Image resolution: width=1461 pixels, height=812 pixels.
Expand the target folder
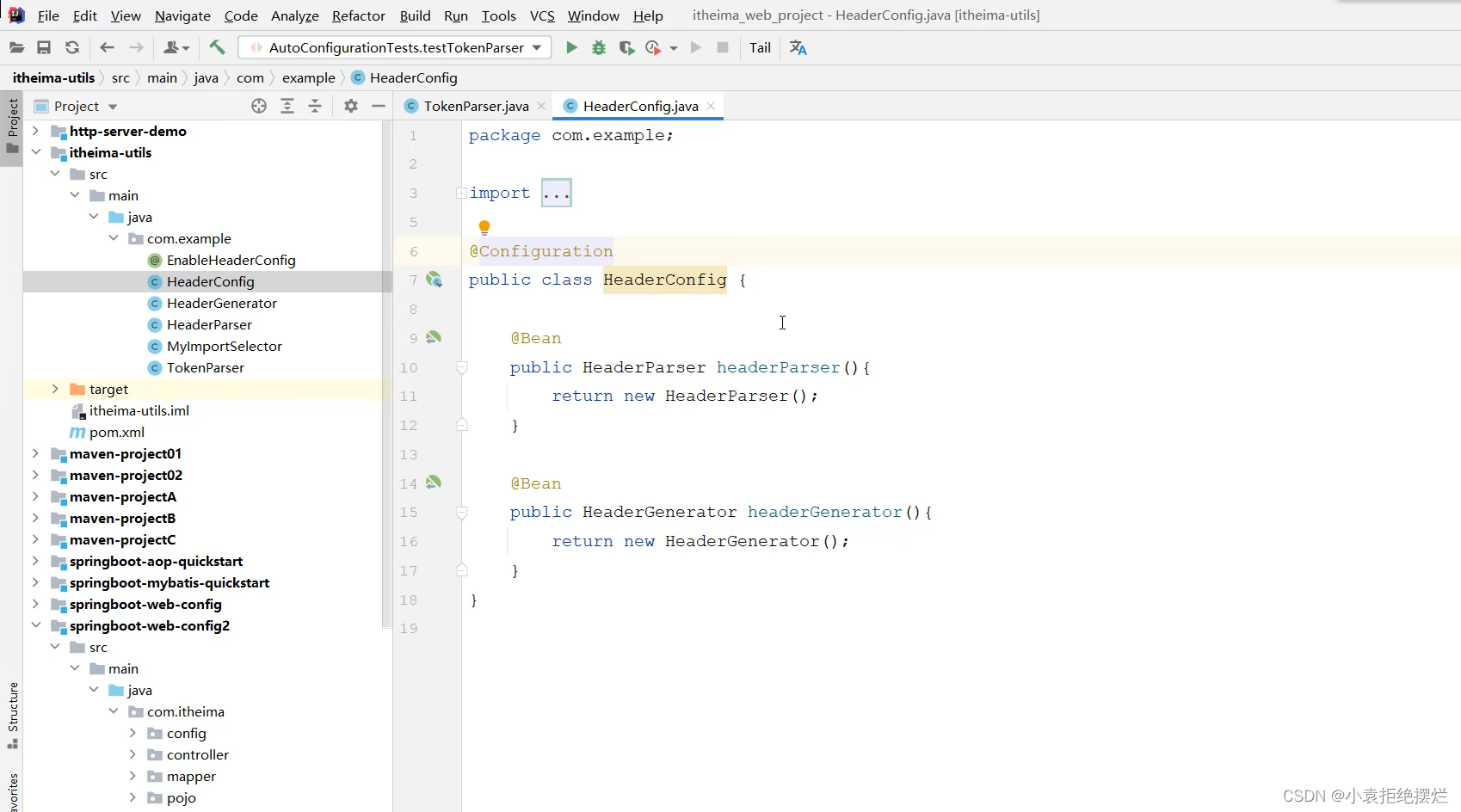coord(55,389)
